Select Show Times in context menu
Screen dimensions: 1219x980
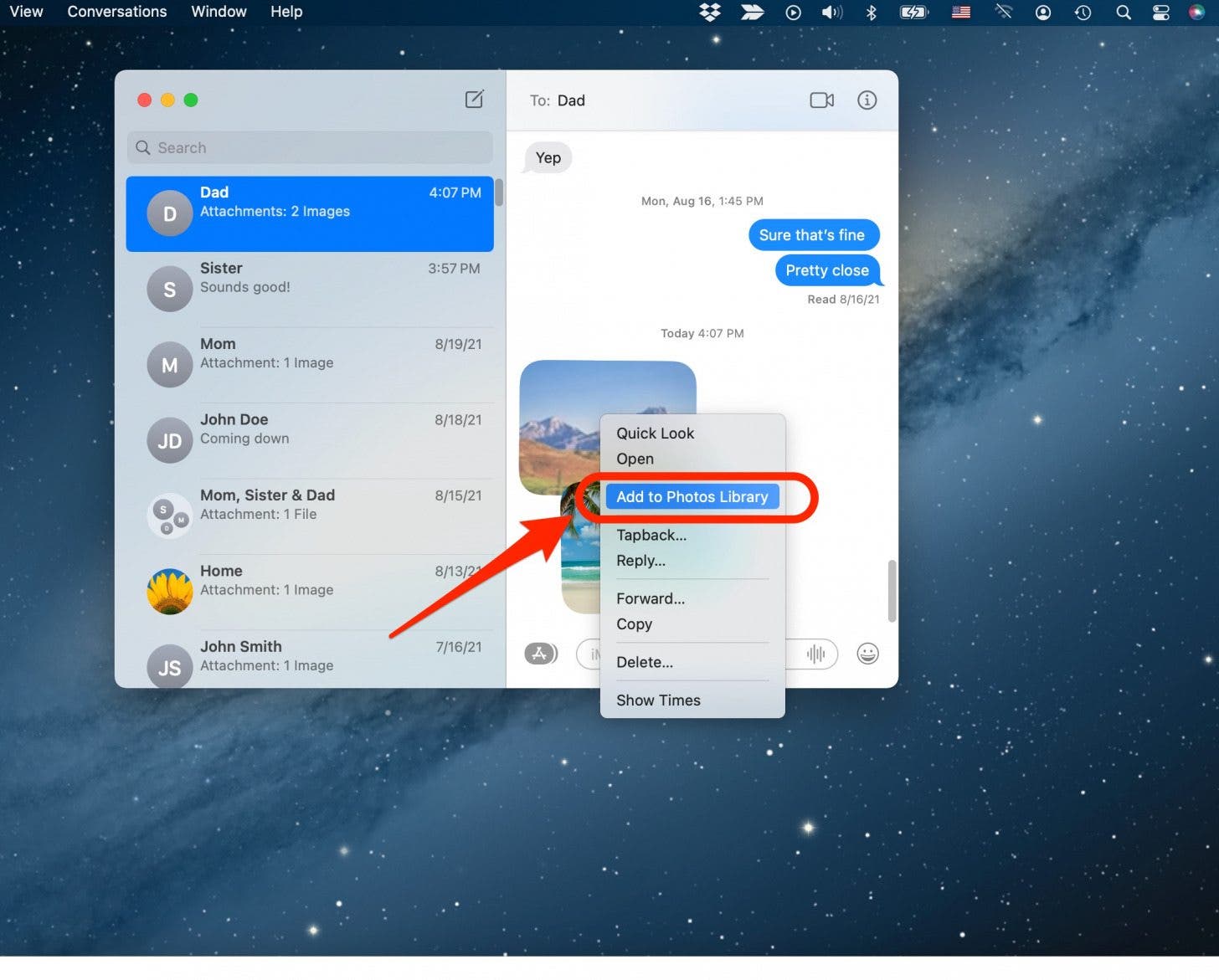(x=658, y=700)
